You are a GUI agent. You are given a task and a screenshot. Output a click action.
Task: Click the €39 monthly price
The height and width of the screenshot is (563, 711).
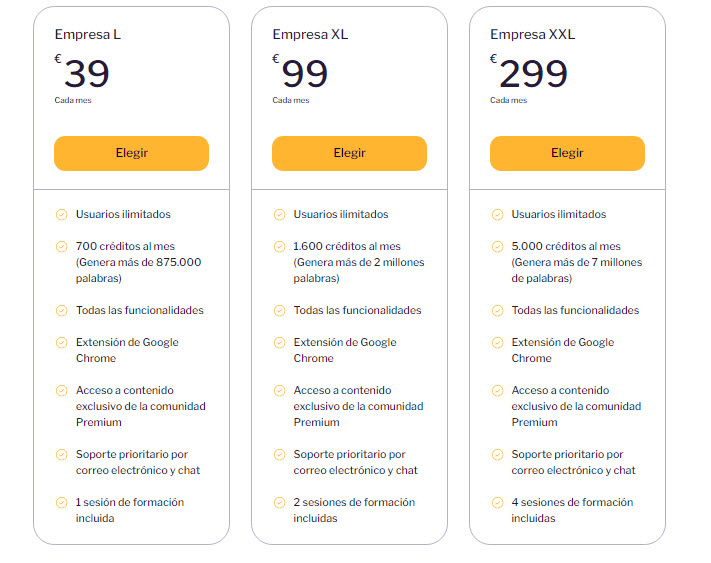86,74
